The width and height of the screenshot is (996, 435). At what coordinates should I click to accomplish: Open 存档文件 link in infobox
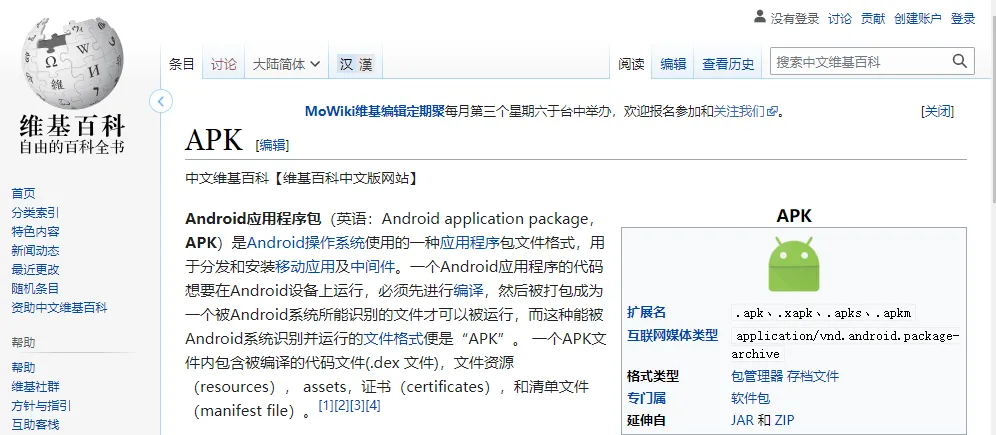812,377
